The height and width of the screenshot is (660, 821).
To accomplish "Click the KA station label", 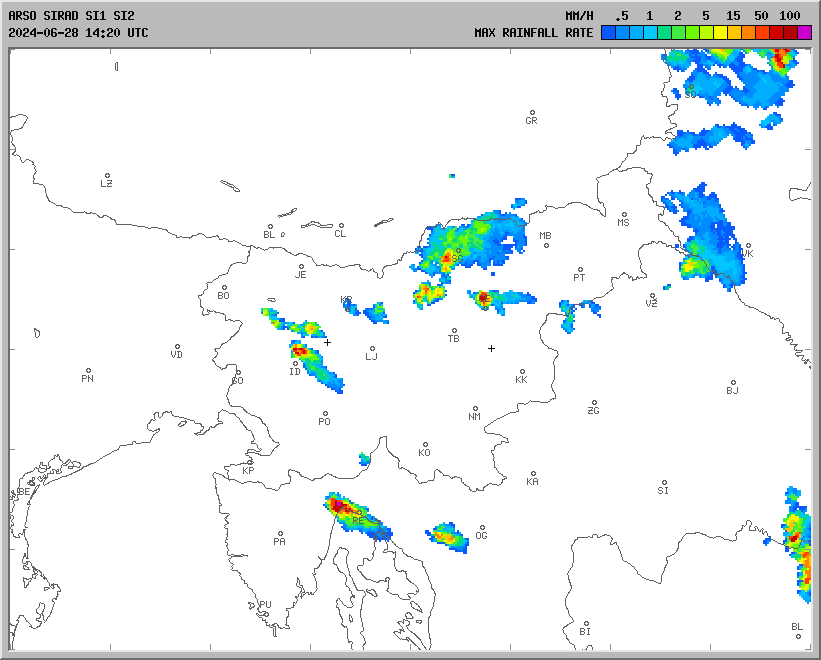I will click(532, 482).
